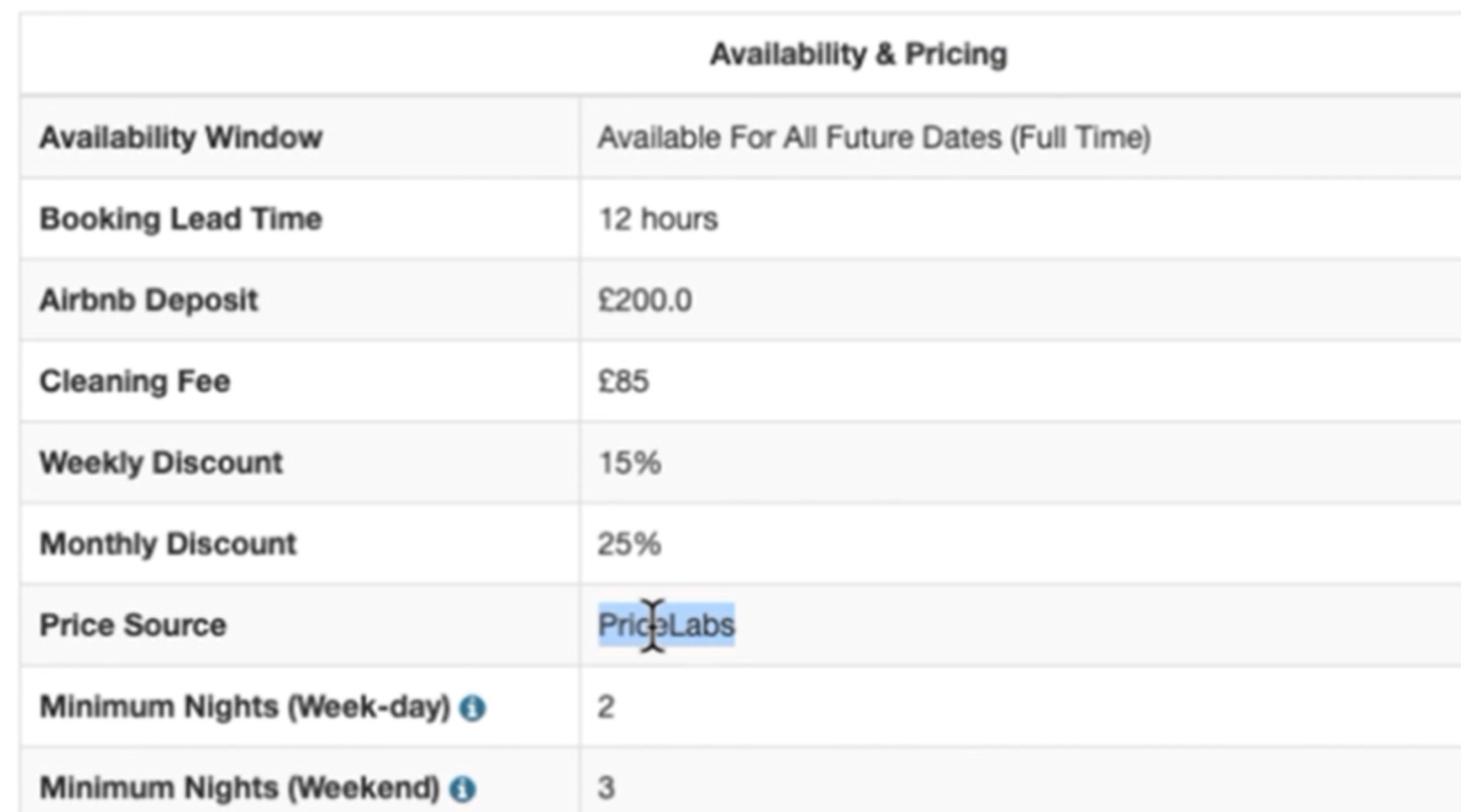Click the Weekly Discount label
The image size is (1461, 812).
(161, 463)
